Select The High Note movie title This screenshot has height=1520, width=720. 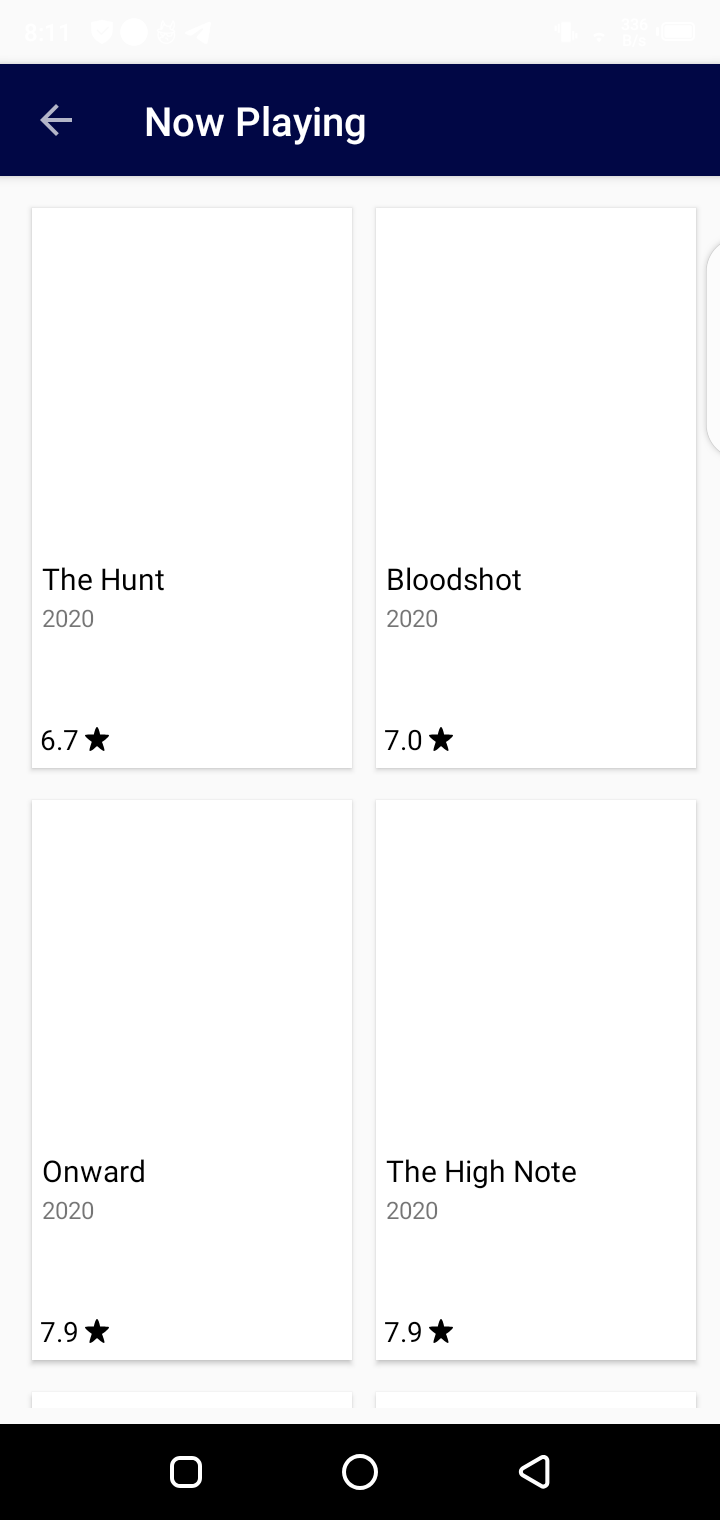pyautogui.click(x=481, y=1172)
